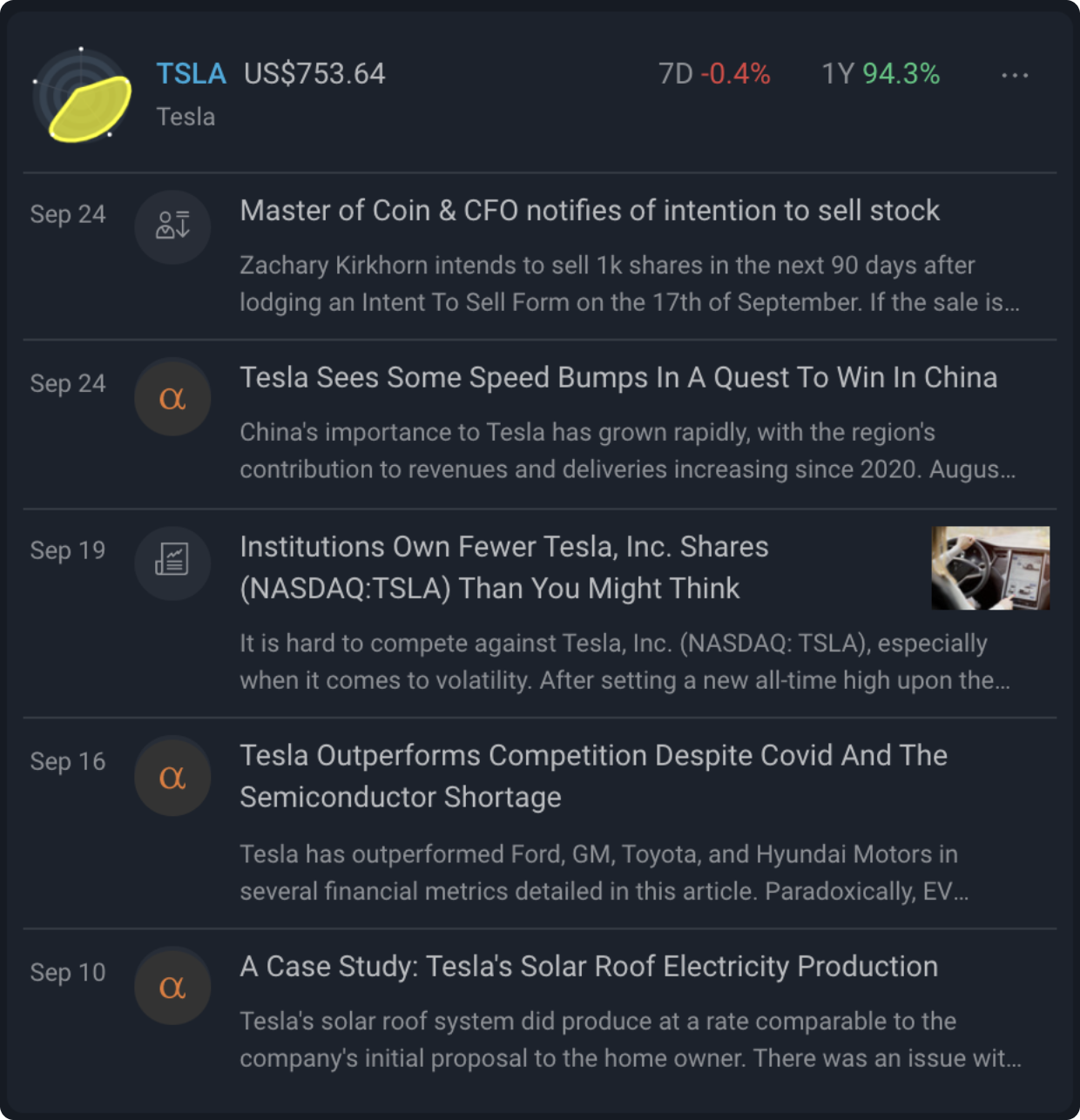Open 'Institutions Own Fewer Tesla' article headline
The height and width of the screenshot is (1120, 1080).
point(504,568)
